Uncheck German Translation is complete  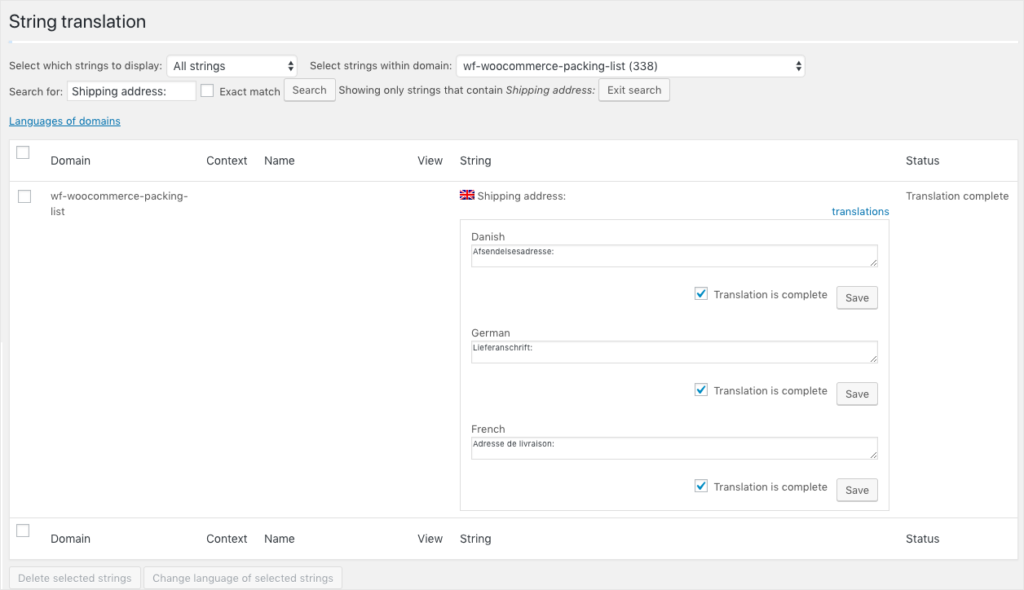701,391
